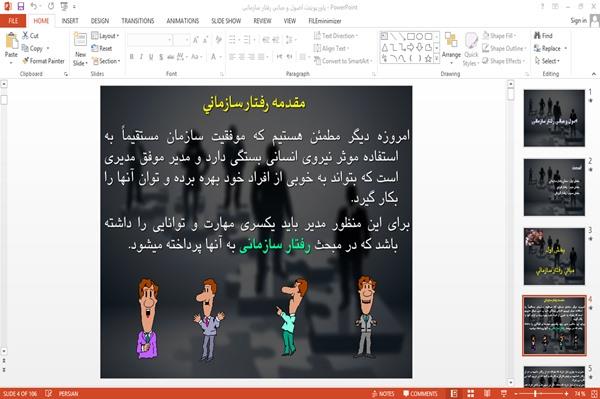The width and height of the screenshot is (600, 399).
Task: Toggle text Shadow formatting
Action: [x=161, y=57]
